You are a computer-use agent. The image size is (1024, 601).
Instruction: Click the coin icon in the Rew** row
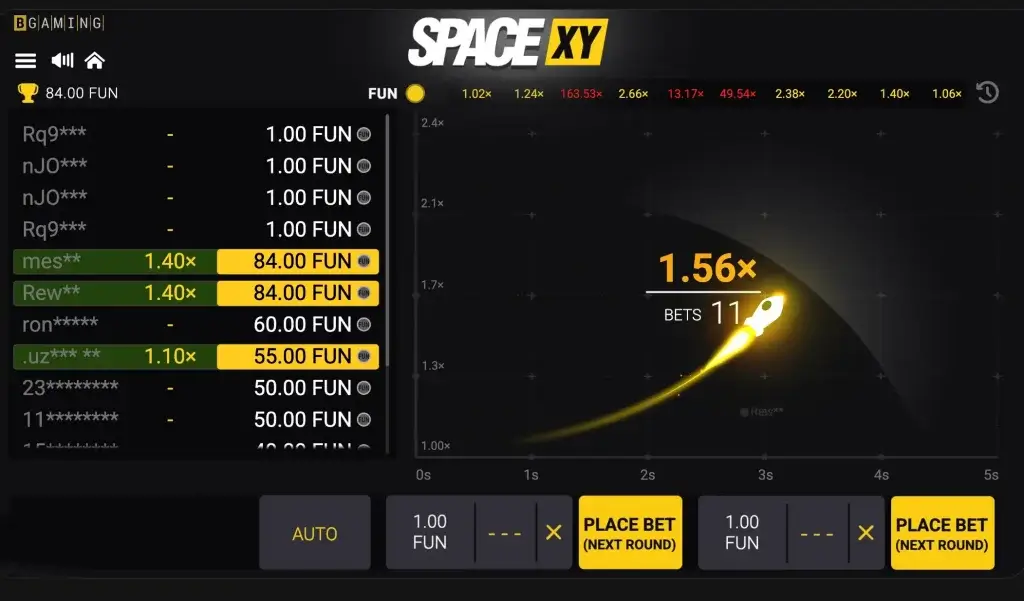click(364, 293)
